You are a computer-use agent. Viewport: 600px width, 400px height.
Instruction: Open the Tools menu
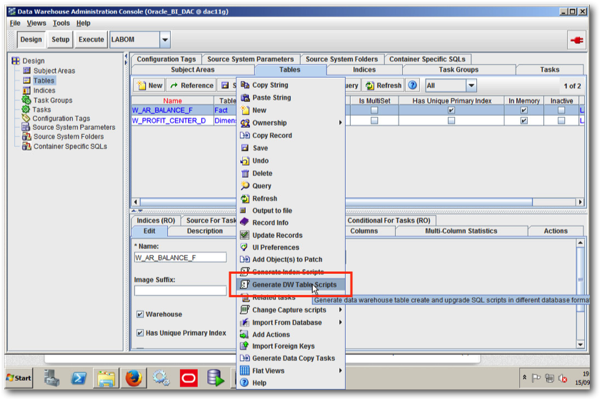pos(61,23)
